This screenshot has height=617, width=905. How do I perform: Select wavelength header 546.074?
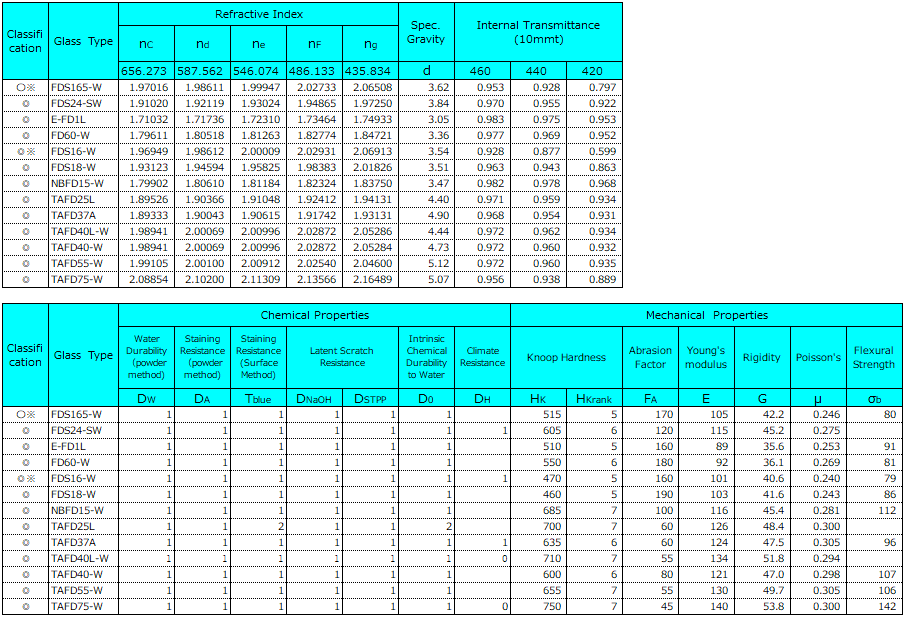(258, 70)
